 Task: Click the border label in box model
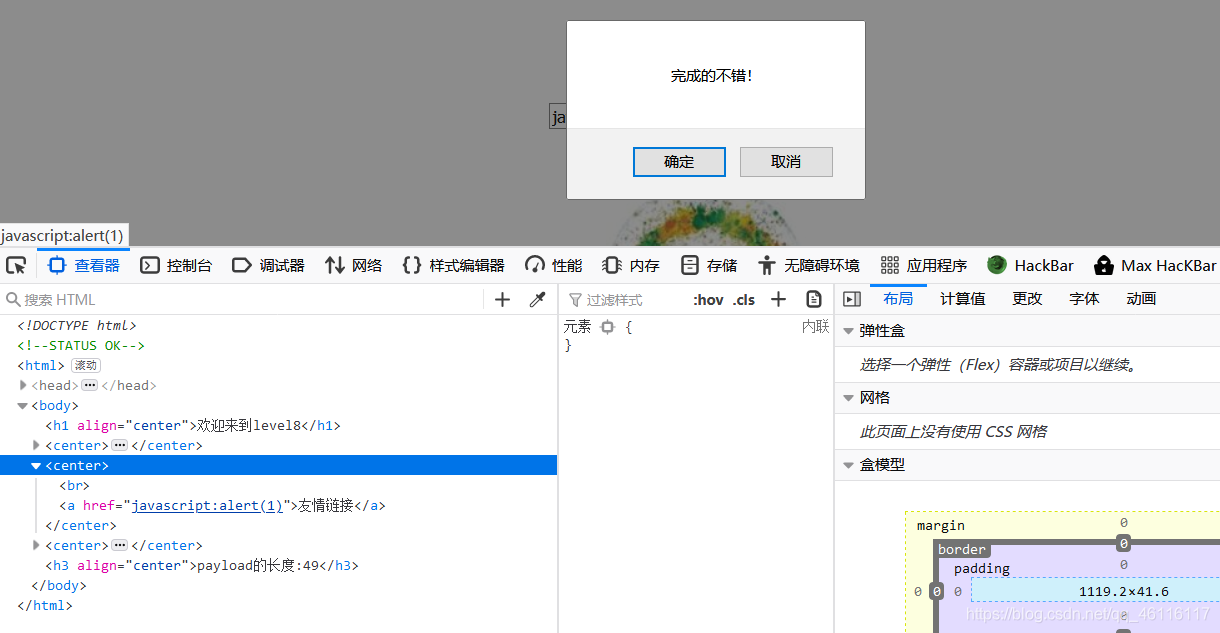tap(962, 549)
